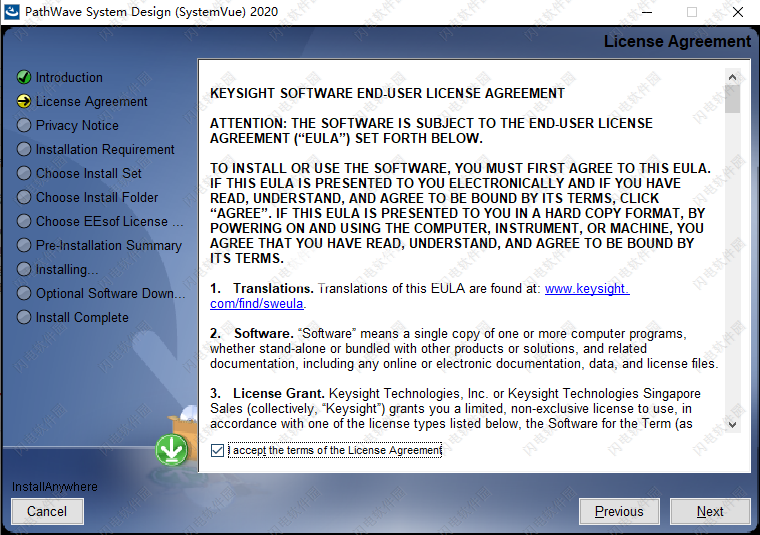Click the '1. Translations.' heading text
760x535 pixels.
(x=262, y=289)
